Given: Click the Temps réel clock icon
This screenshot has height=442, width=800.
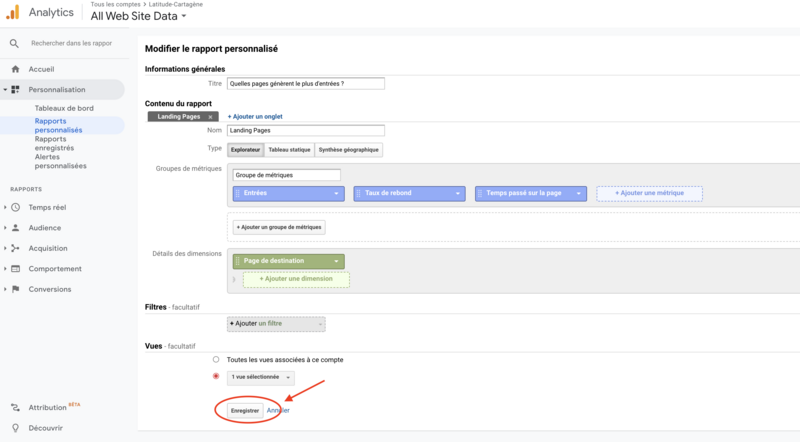Looking at the screenshot, I should point(16,207).
